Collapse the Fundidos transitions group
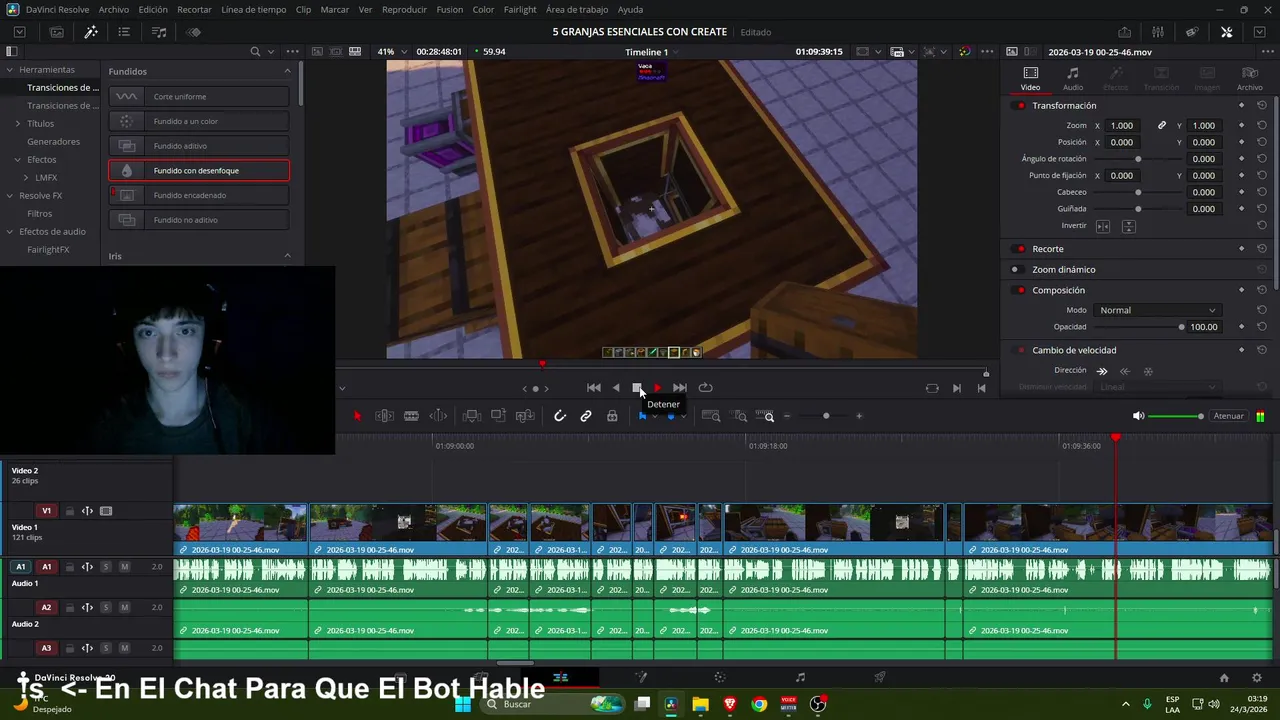1280x720 pixels. [287, 71]
